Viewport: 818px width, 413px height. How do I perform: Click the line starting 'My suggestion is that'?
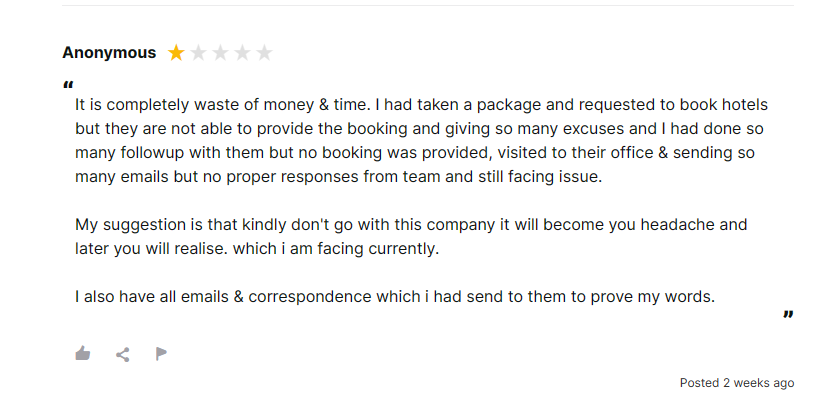pos(411,225)
